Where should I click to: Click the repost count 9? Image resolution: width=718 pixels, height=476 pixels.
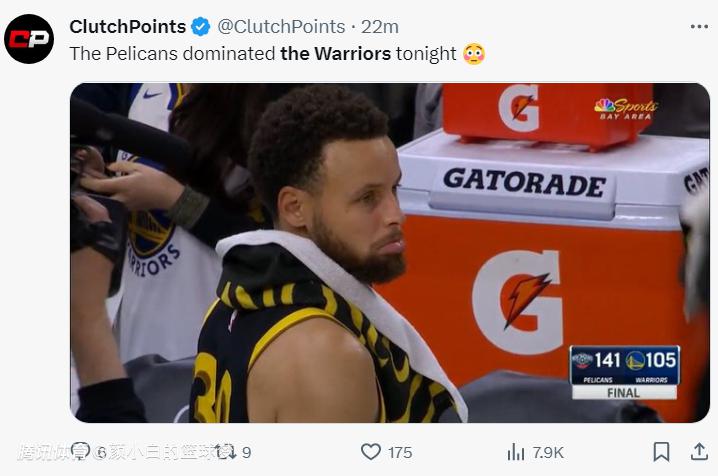point(246,453)
